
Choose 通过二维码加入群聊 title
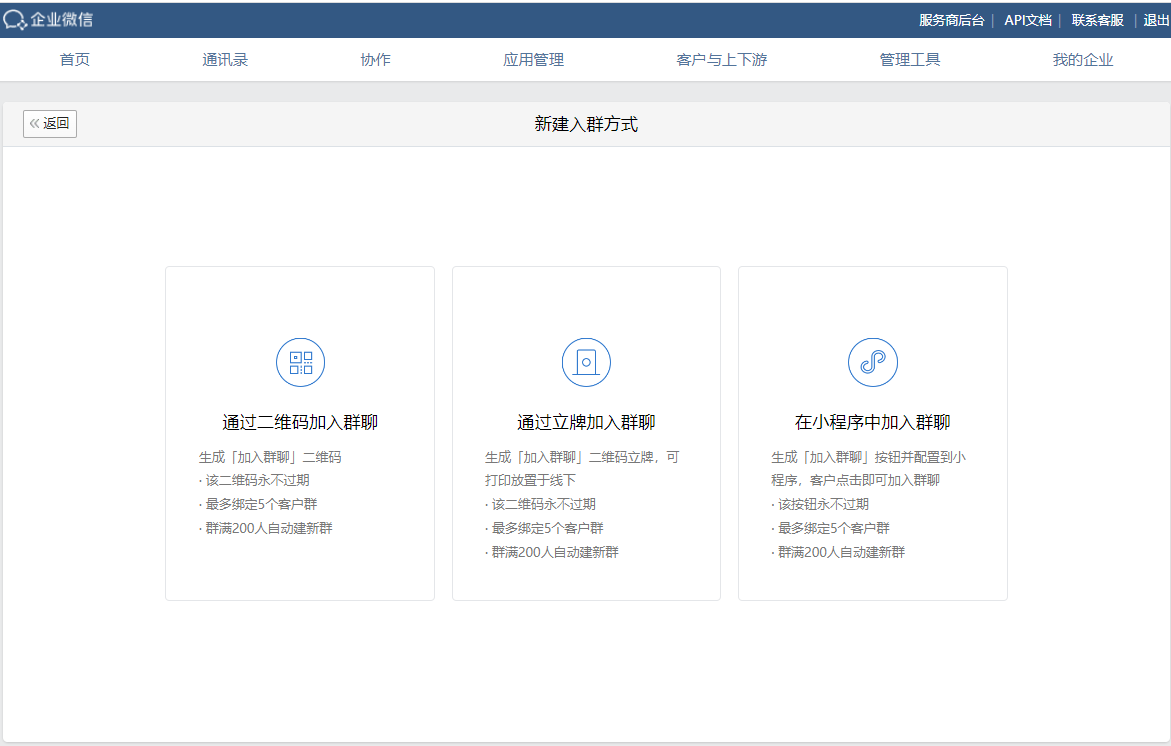(300, 423)
